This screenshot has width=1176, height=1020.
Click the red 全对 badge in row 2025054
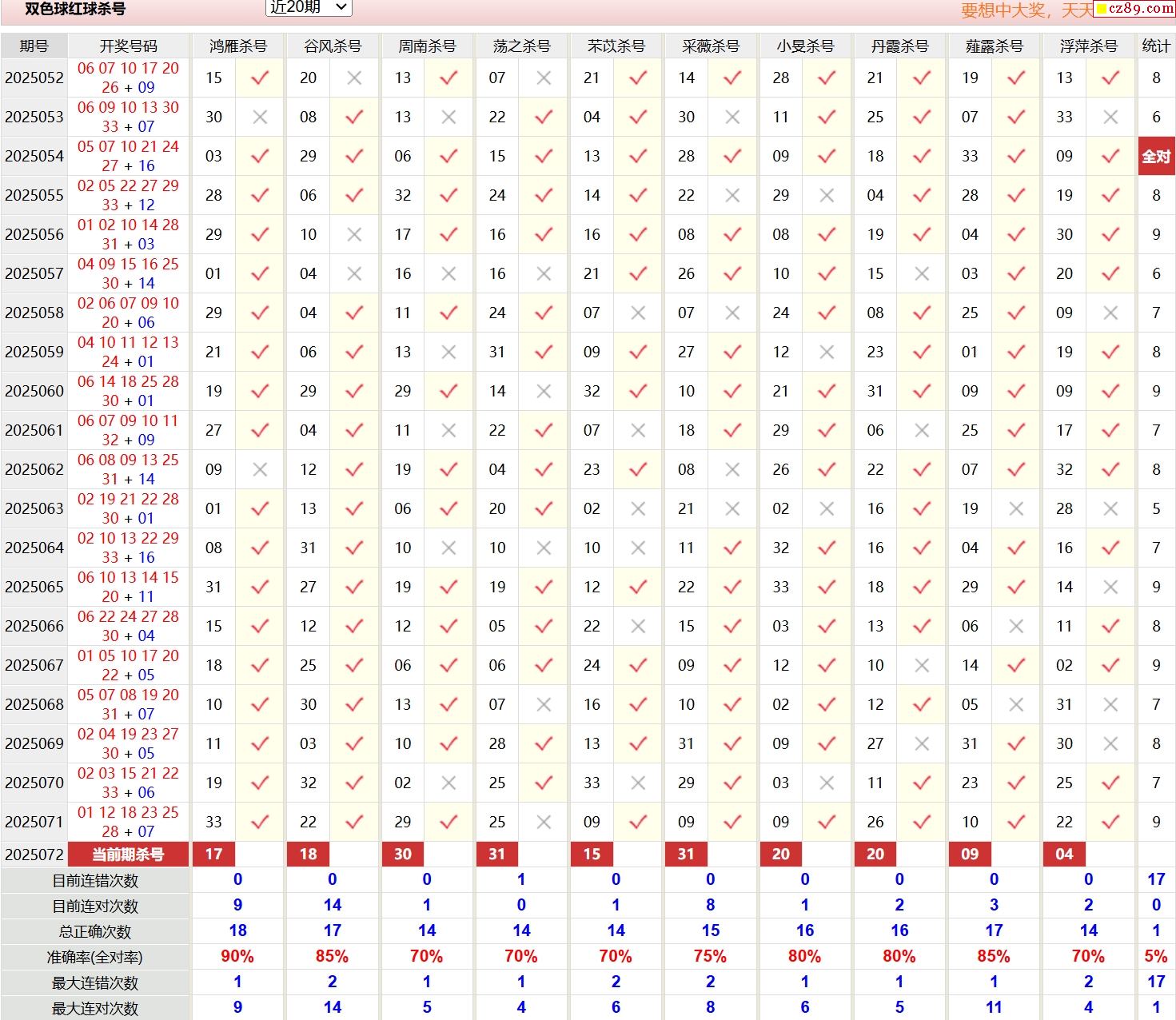1156,156
